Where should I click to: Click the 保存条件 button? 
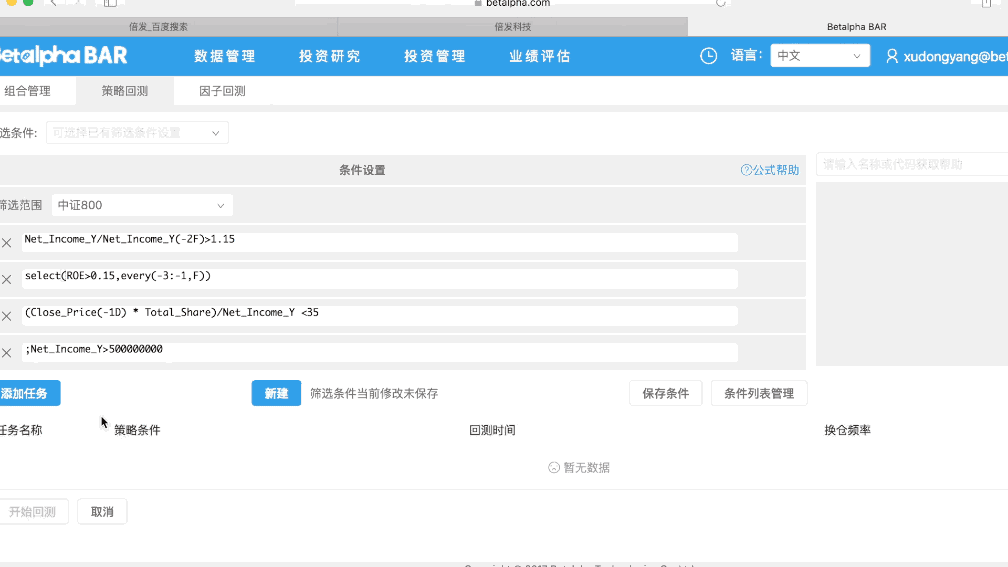(665, 393)
